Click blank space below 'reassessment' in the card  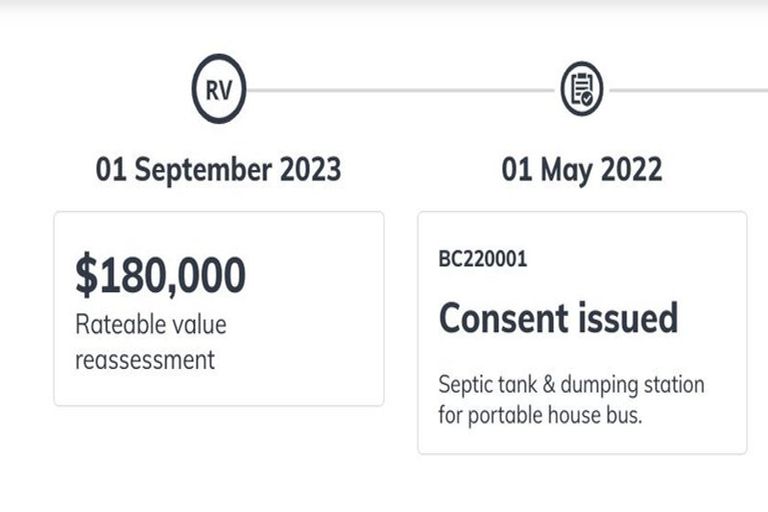[x=218, y=388]
